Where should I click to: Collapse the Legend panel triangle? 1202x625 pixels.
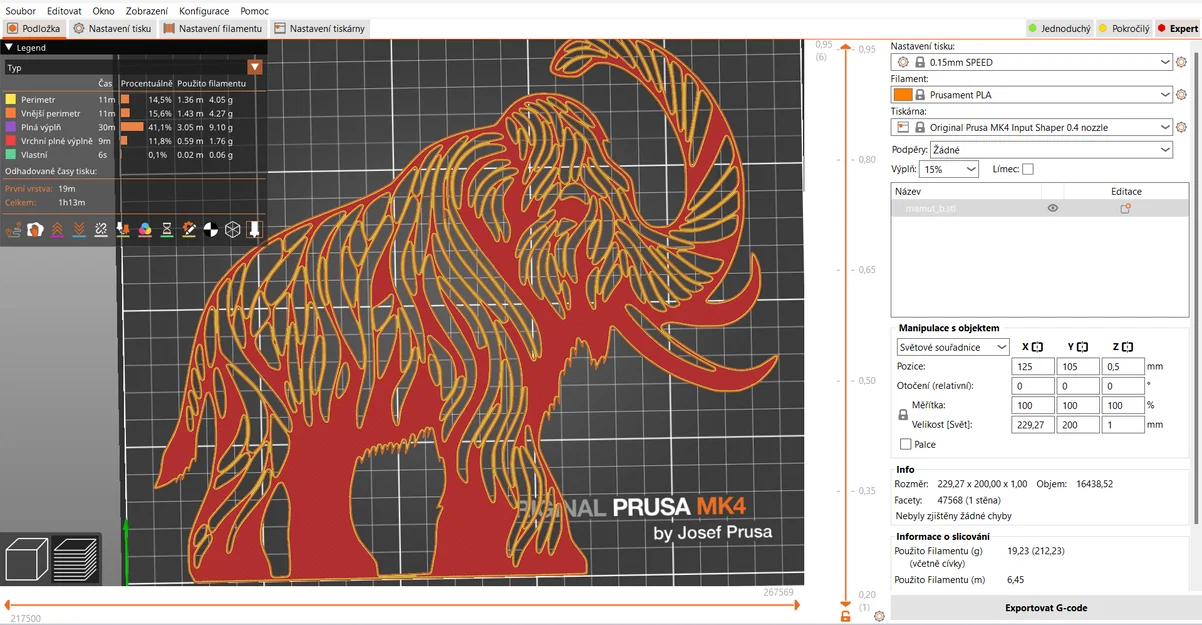coord(9,47)
